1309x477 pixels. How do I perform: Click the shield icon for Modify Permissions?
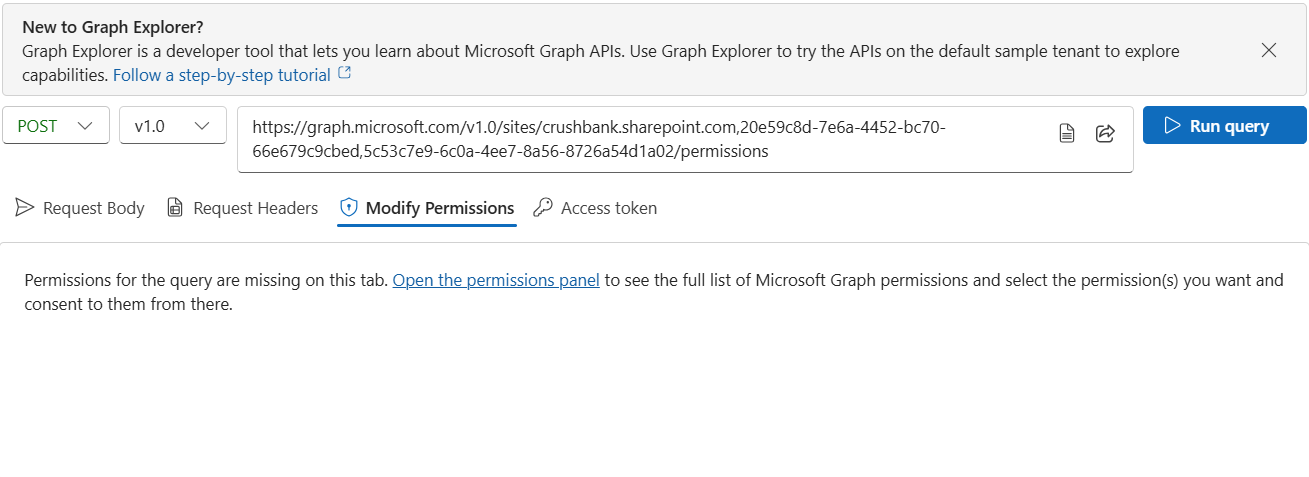pyautogui.click(x=349, y=208)
